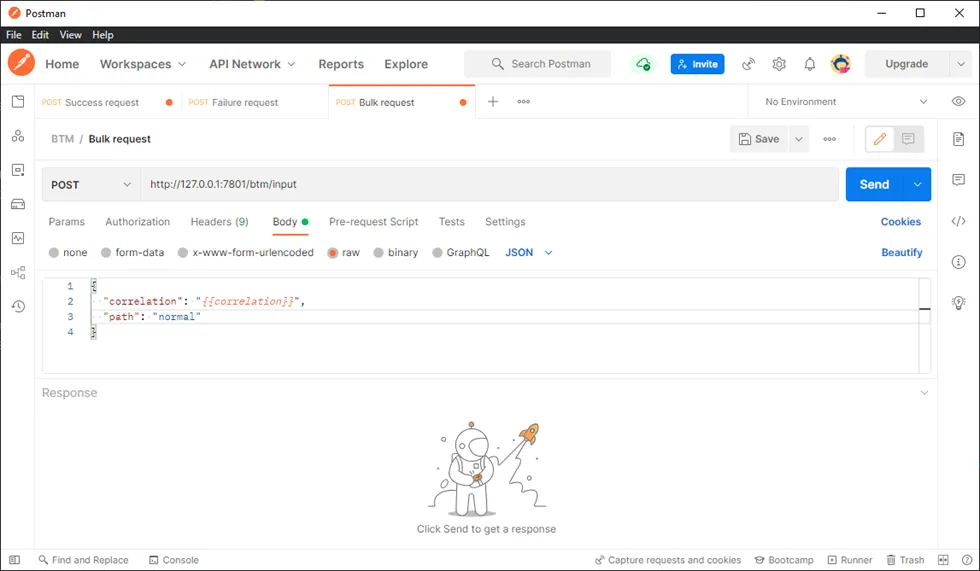
Task: Open the Comments icon in right sidebar
Action: [x=958, y=180]
